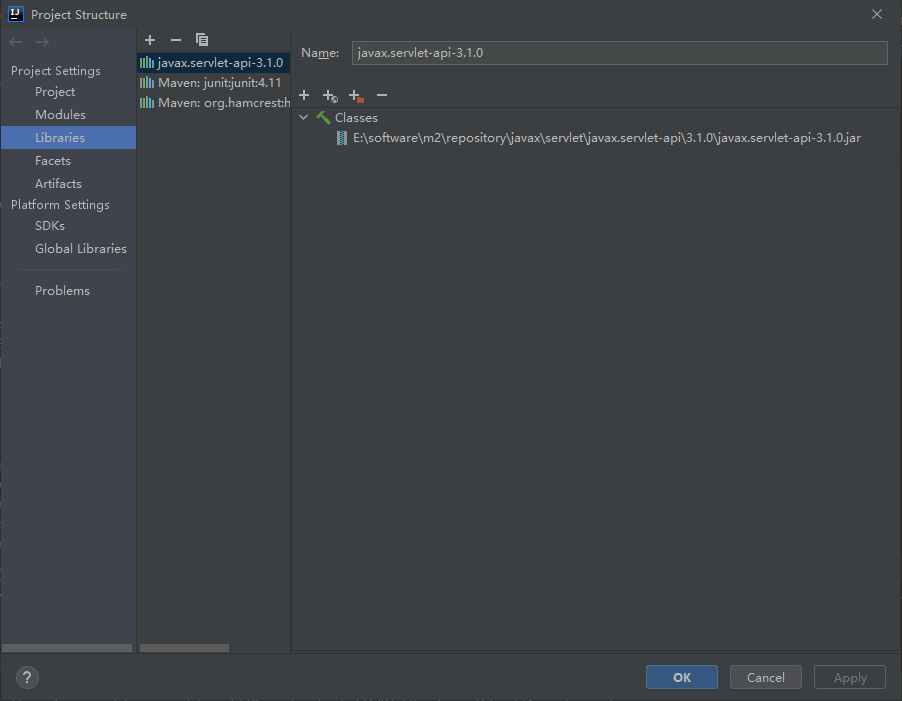Click the forward navigation arrow
This screenshot has height=701, width=902.
[42, 41]
